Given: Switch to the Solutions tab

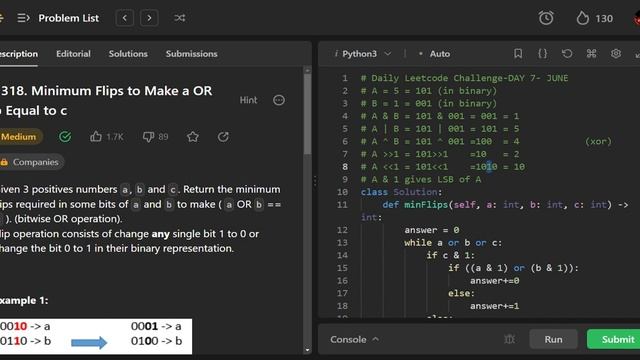Looking at the screenshot, I should [128, 53].
